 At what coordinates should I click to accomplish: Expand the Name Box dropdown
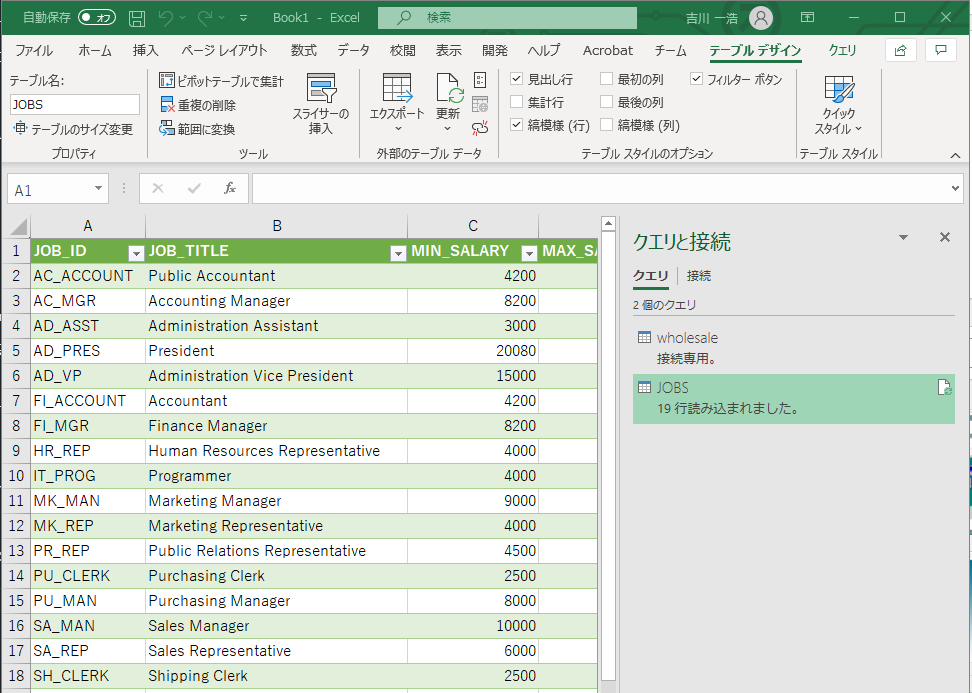click(x=98, y=189)
